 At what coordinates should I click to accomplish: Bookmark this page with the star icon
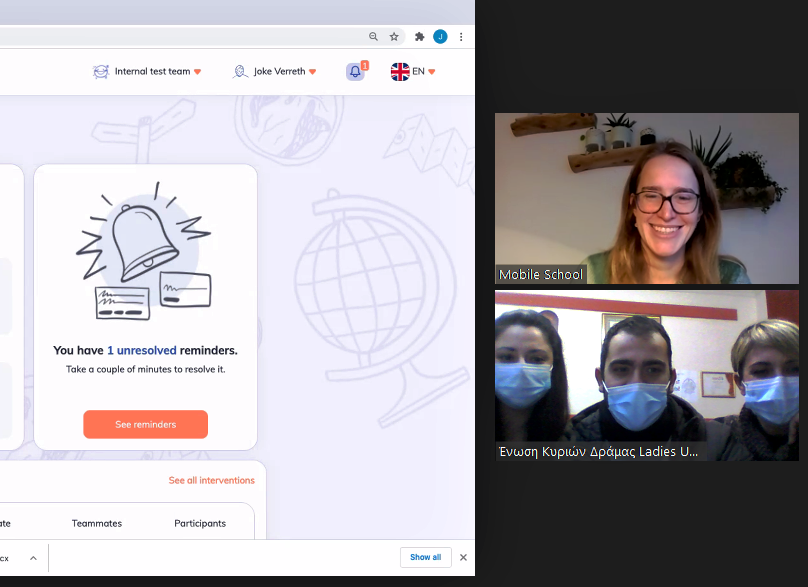point(394,37)
